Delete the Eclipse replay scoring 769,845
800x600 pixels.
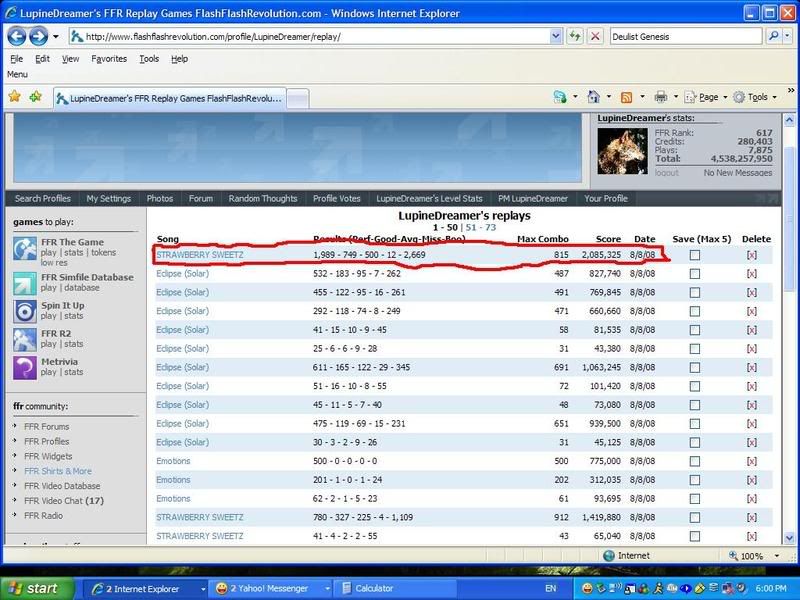pos(752,293)
